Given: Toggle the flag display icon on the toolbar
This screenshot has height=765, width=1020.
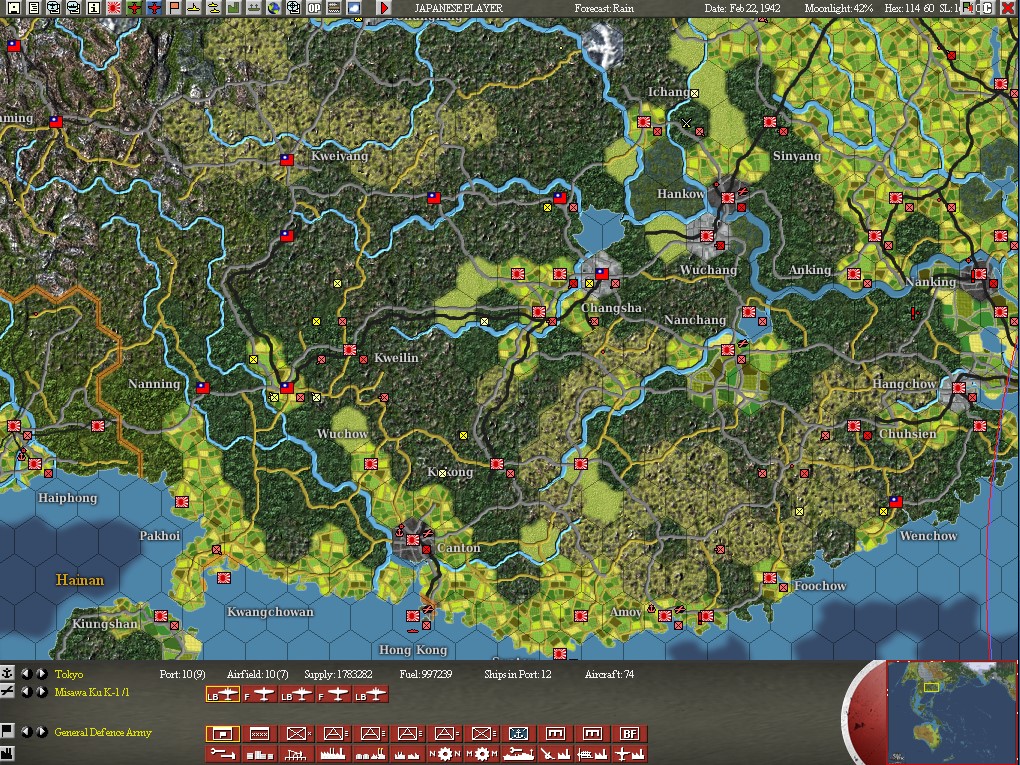Looking at the screenshot, I should (174, 8).
